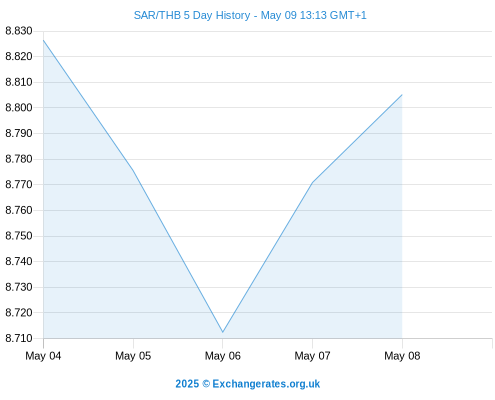Image resolution: width=495 pixels, height=400 pixels.
Task: Click the 8.710 y-axis label
Action: (x=19, y=338)
